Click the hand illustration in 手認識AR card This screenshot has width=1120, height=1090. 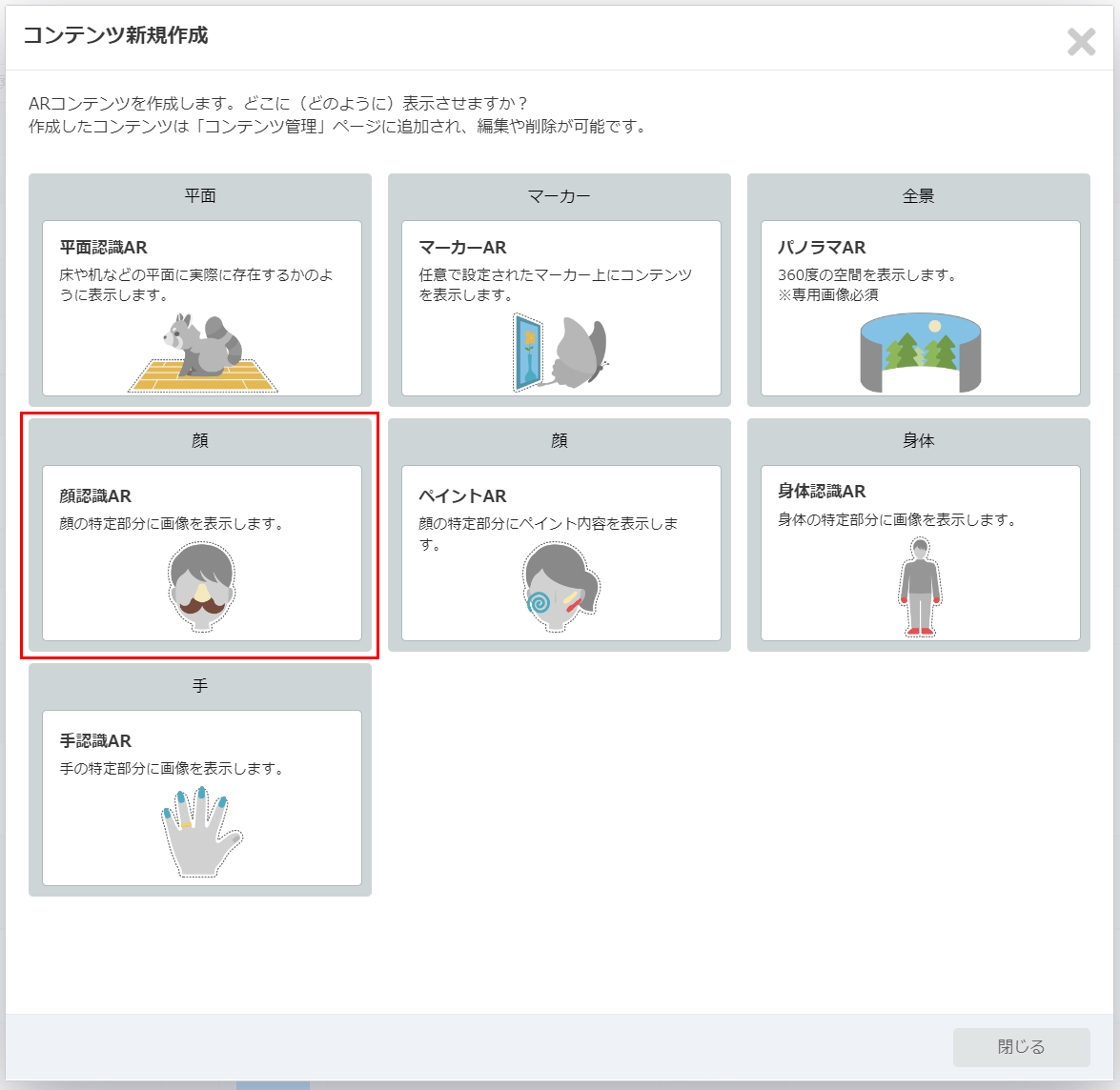coord(202,832)
